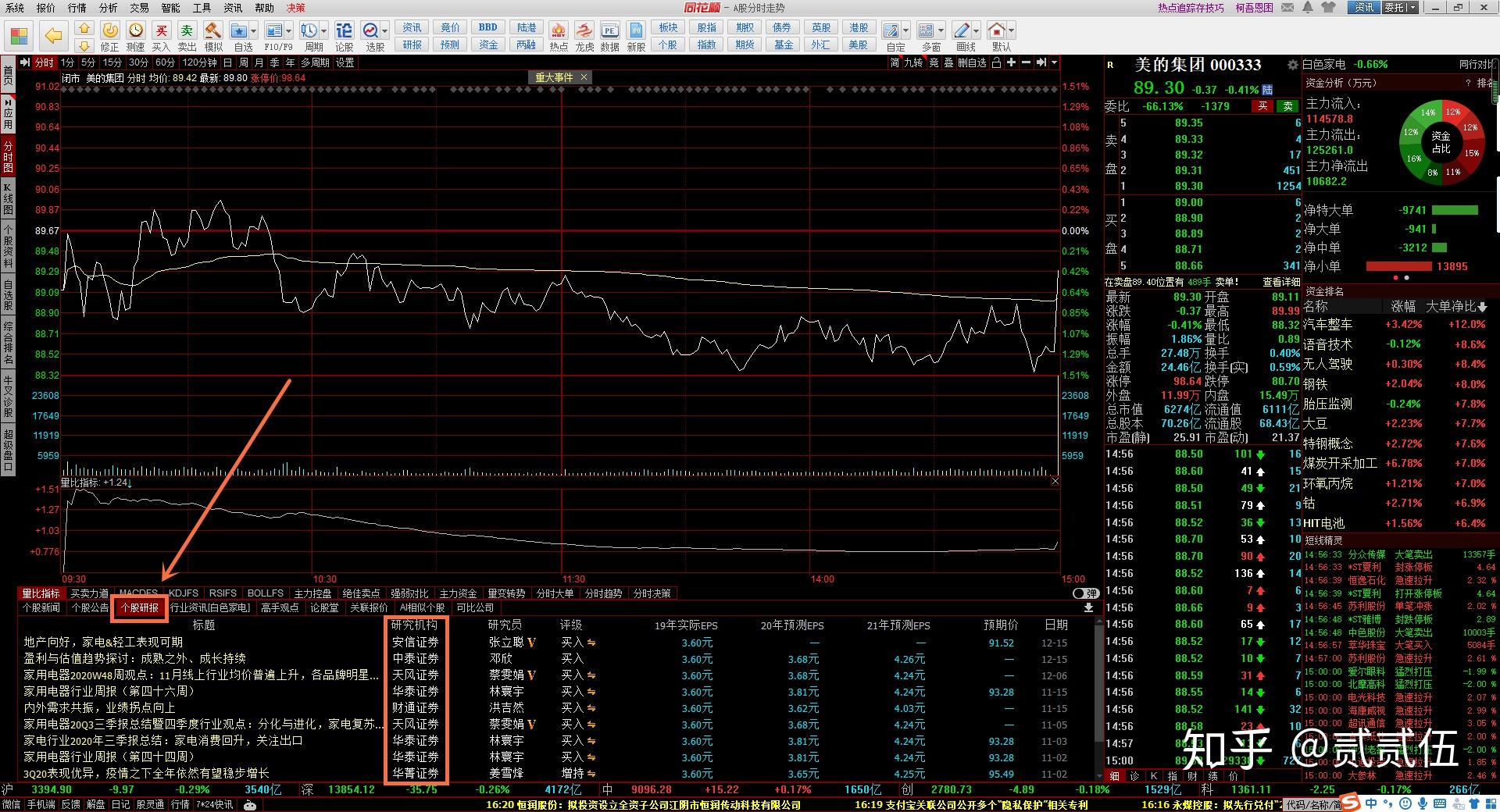Open the 修正 correction tool
This screenshot has width=1500, height=812.
coord(110,36)
